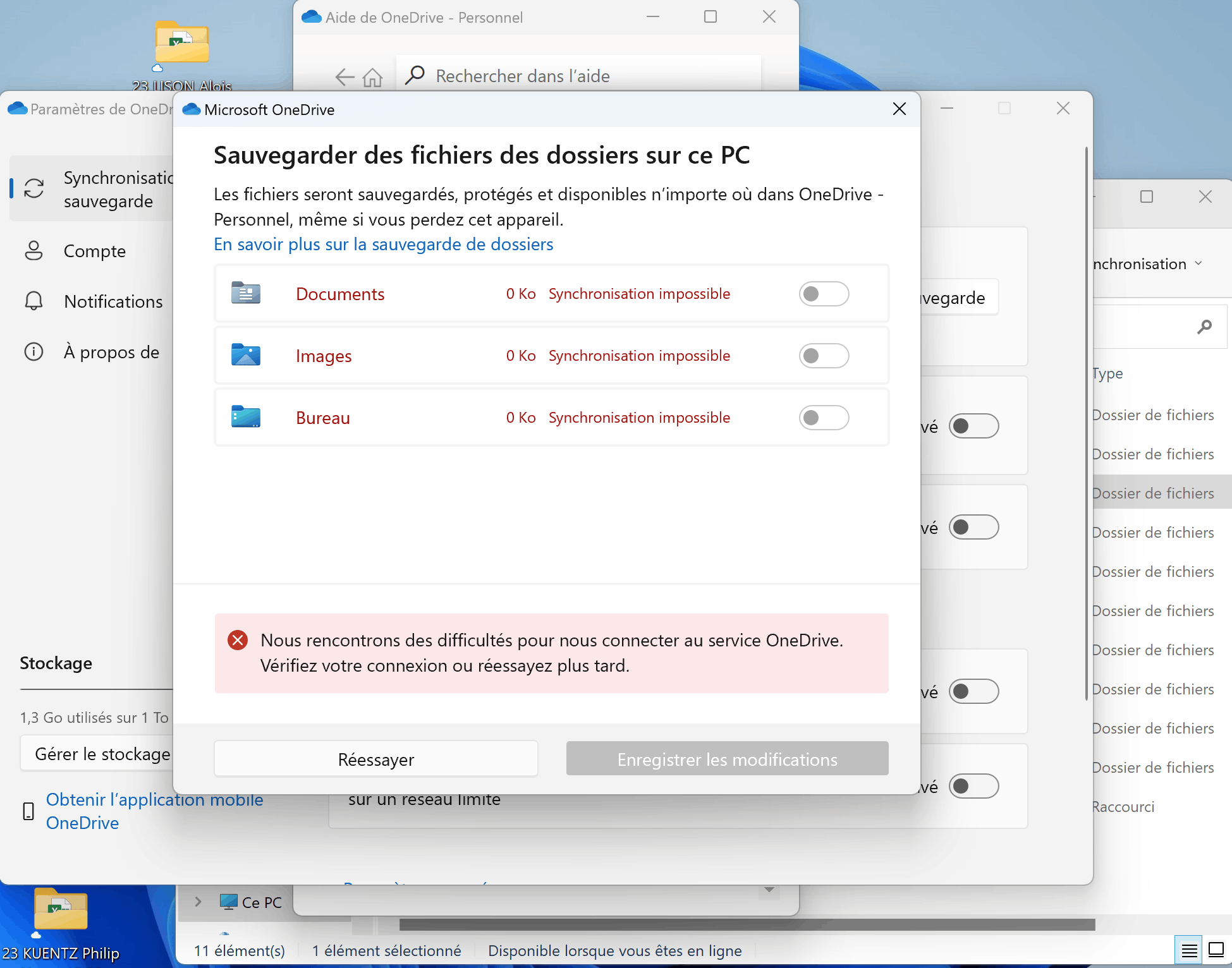Switch File Explorer to details view icon

[1189, 950]
